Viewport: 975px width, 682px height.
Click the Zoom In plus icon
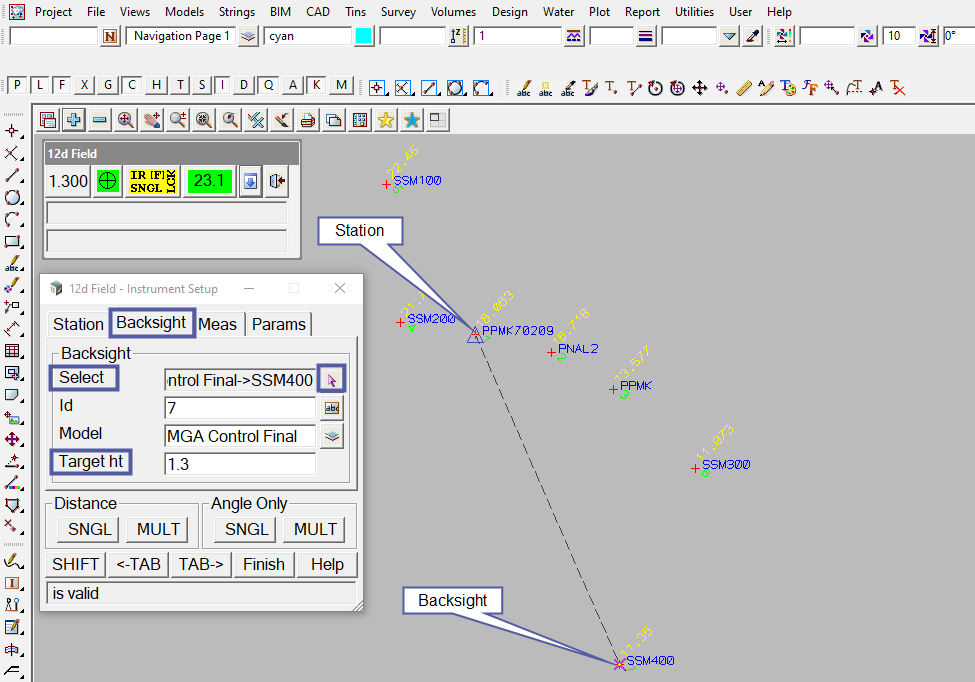click(x=74, y=120)
